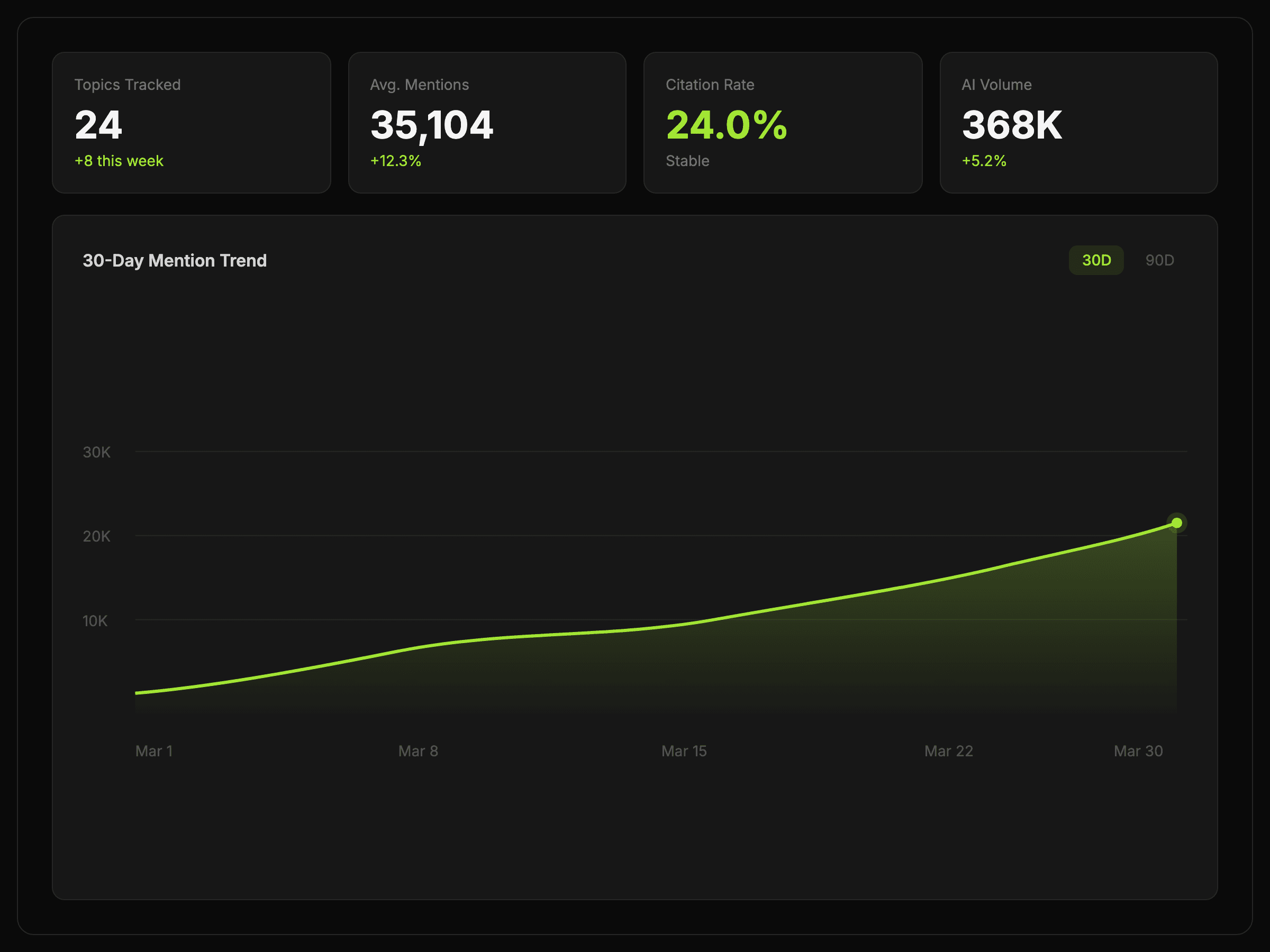Click the AI Volume card
Screen dimensions: 1270x952
1078,122
